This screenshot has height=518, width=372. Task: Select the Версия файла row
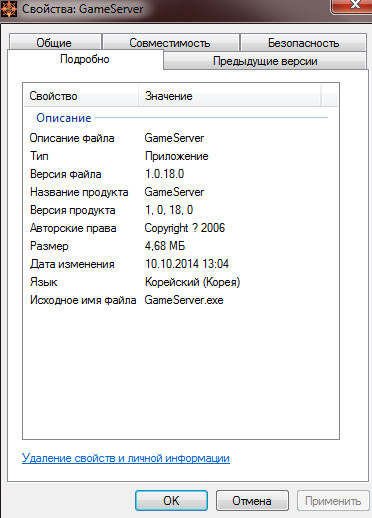click(181, 174)
